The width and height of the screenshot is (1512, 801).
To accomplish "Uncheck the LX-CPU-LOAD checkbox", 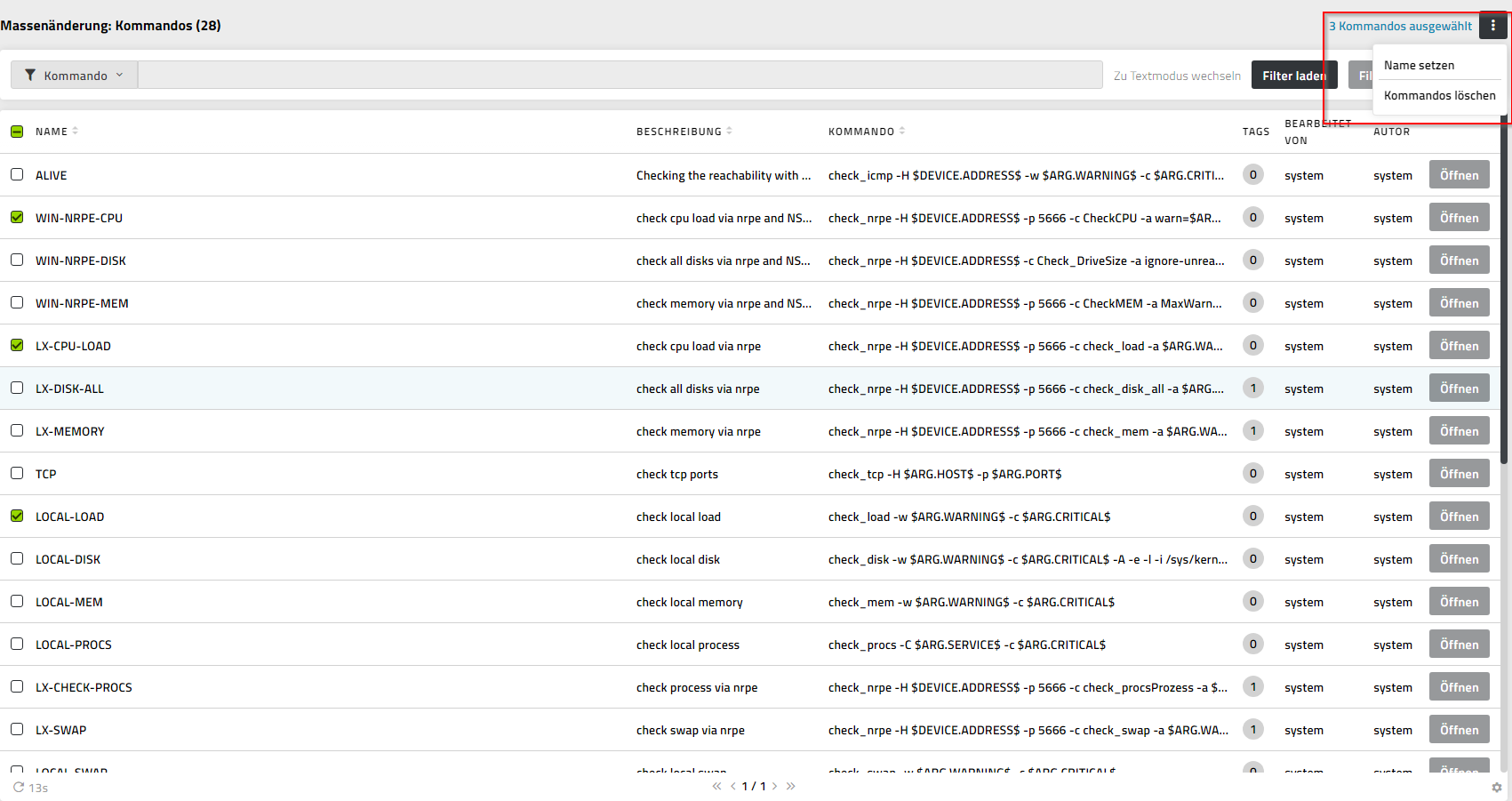I will [x=17, y=345].
